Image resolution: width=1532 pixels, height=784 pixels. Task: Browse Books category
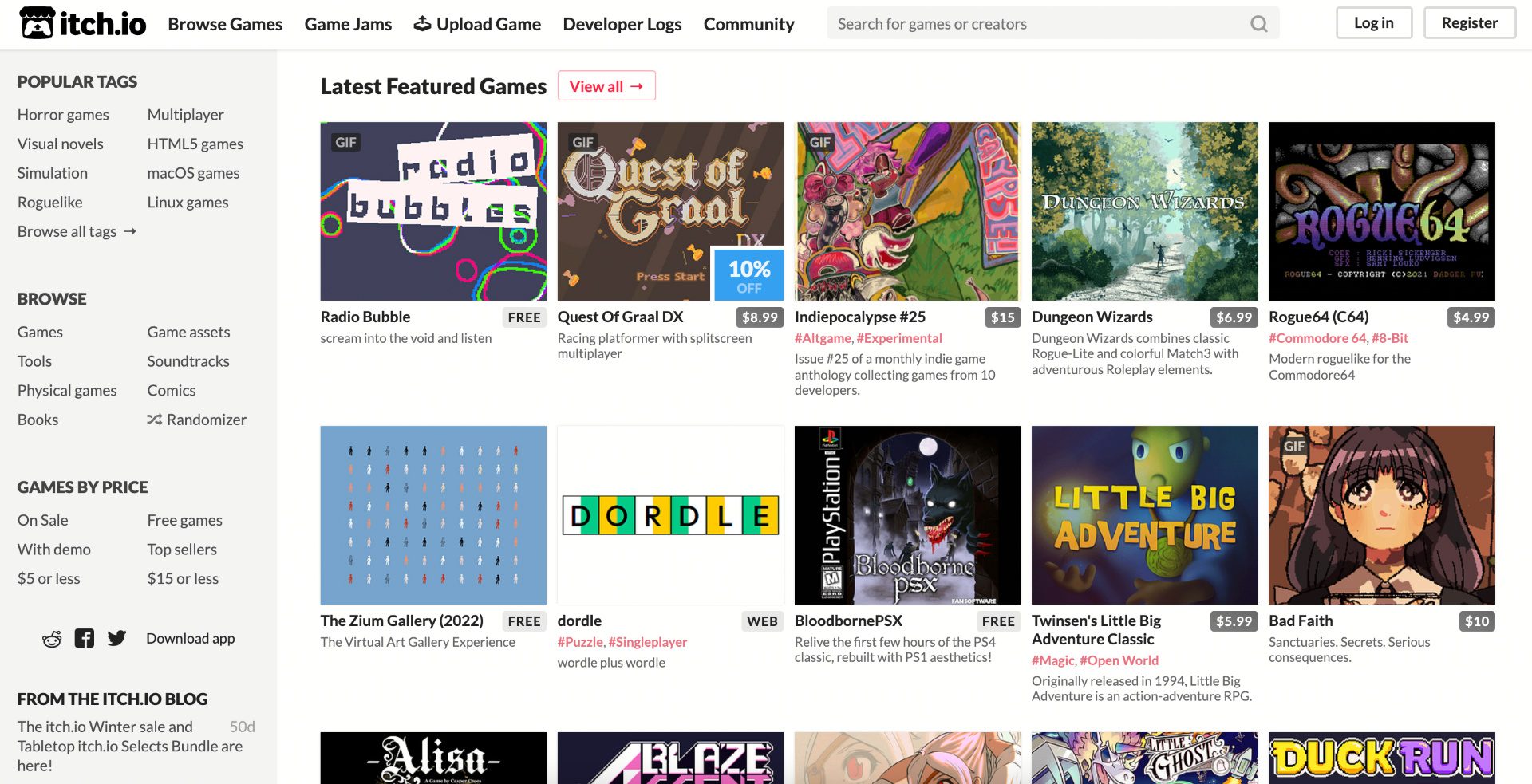[x=38, y=420]
